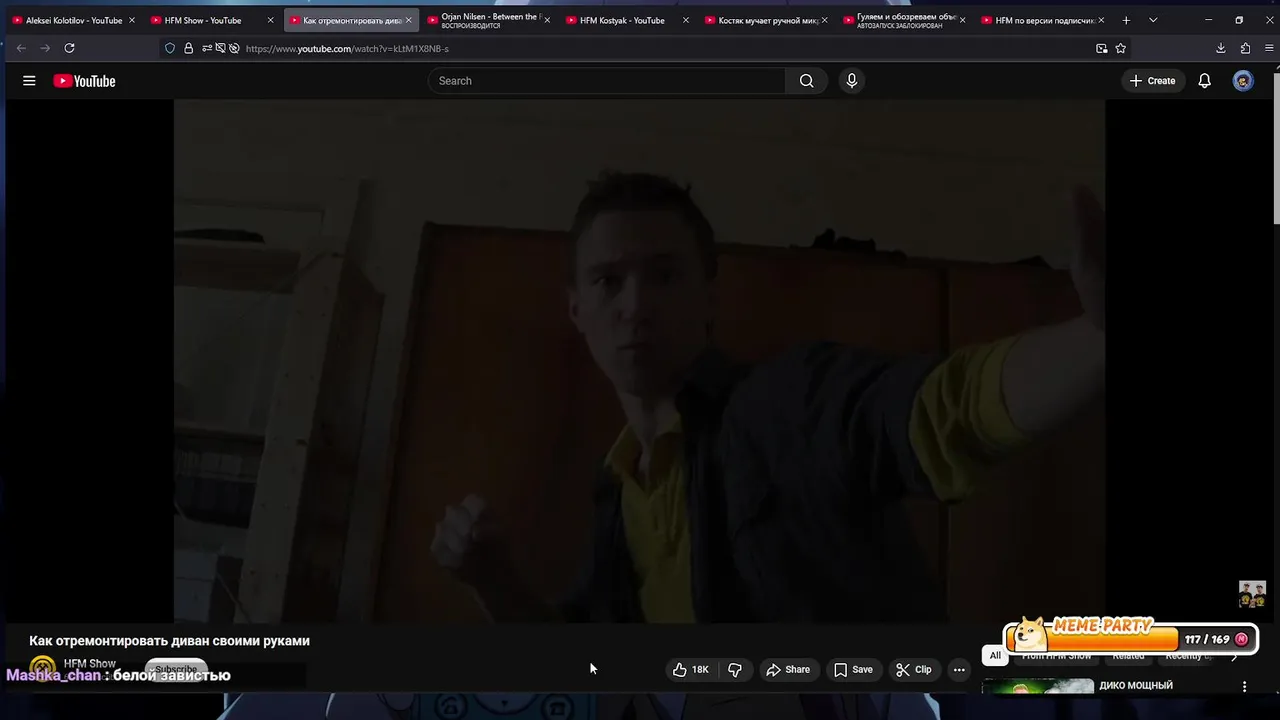Click the video player area
The image size is (1280, 720).
pyautogui.click(x=639, y=360)
